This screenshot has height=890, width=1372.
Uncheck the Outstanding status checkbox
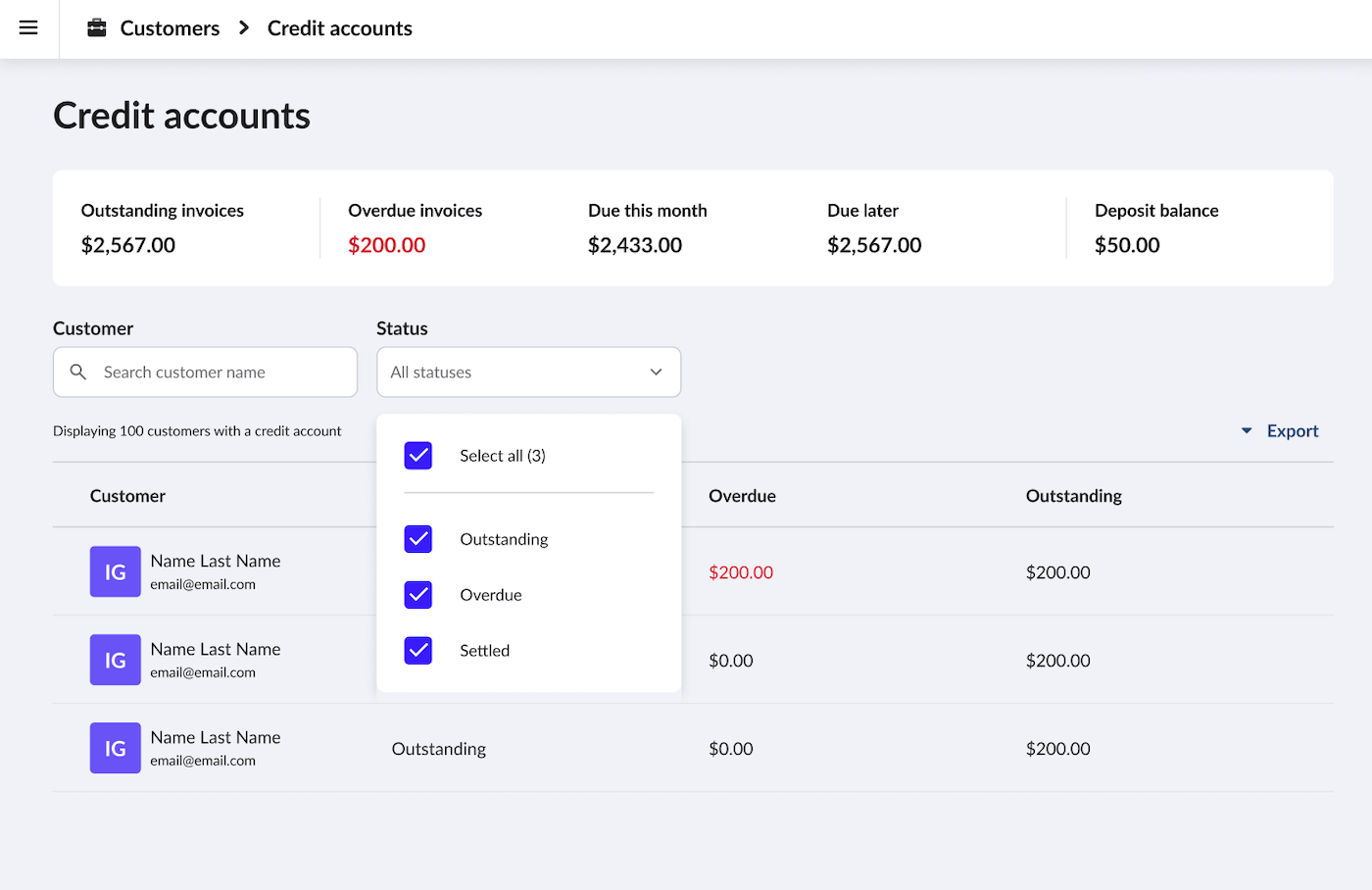pos(418,538)
